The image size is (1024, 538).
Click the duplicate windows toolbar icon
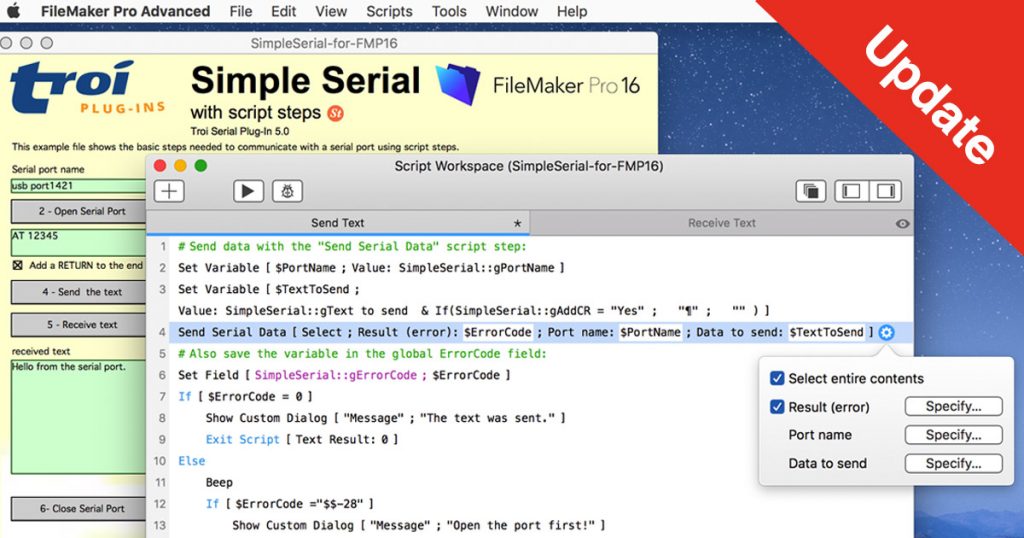click(x=811, y=191)
